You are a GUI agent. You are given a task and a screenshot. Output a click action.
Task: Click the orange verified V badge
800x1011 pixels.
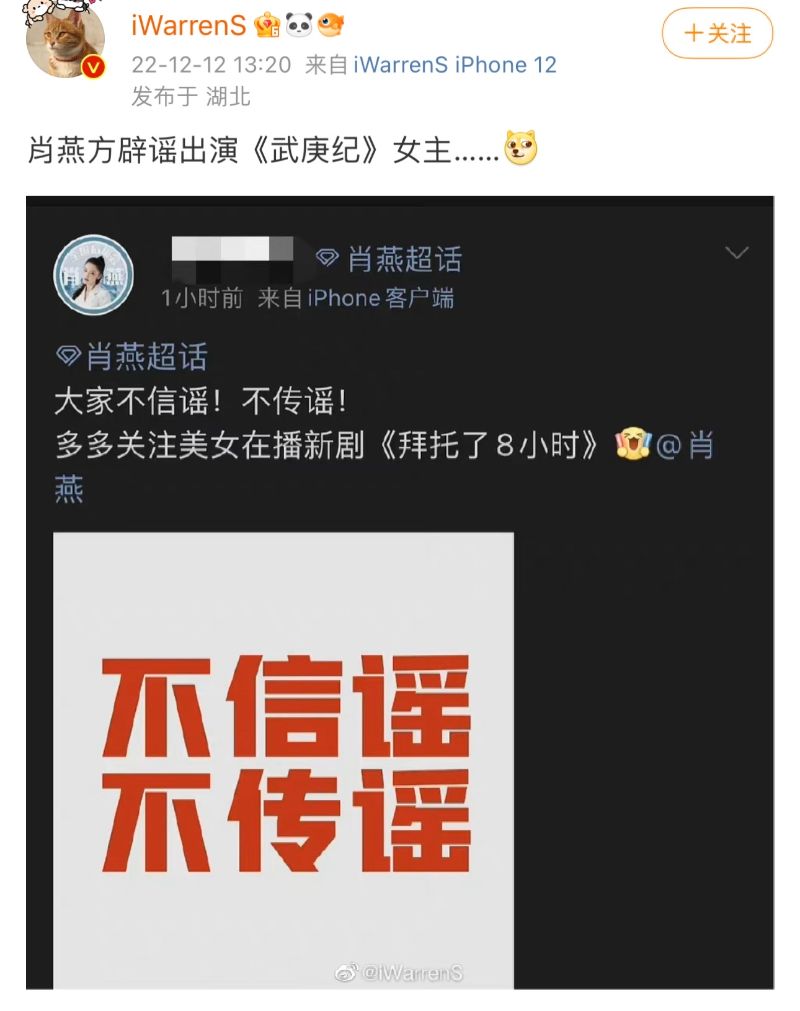(93, 67)
